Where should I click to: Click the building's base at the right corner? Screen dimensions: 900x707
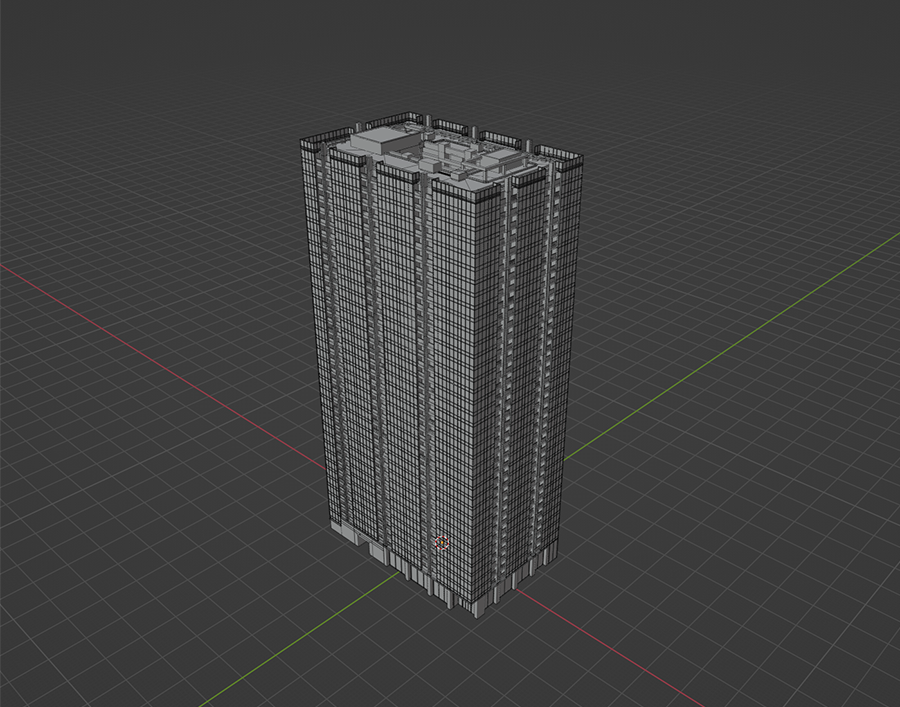coord(548,553)
